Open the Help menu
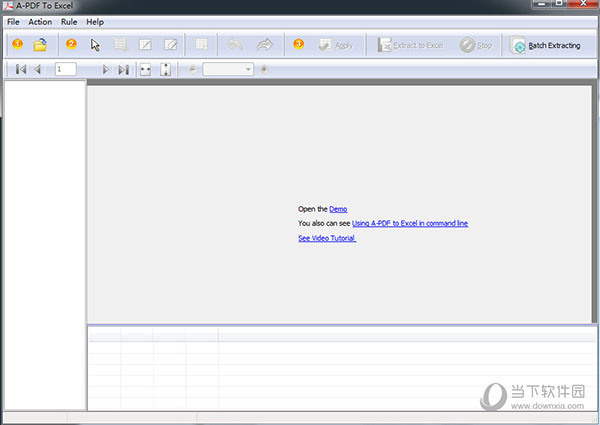The height and width of the screenshot is (425, 600). pos(95,22)
